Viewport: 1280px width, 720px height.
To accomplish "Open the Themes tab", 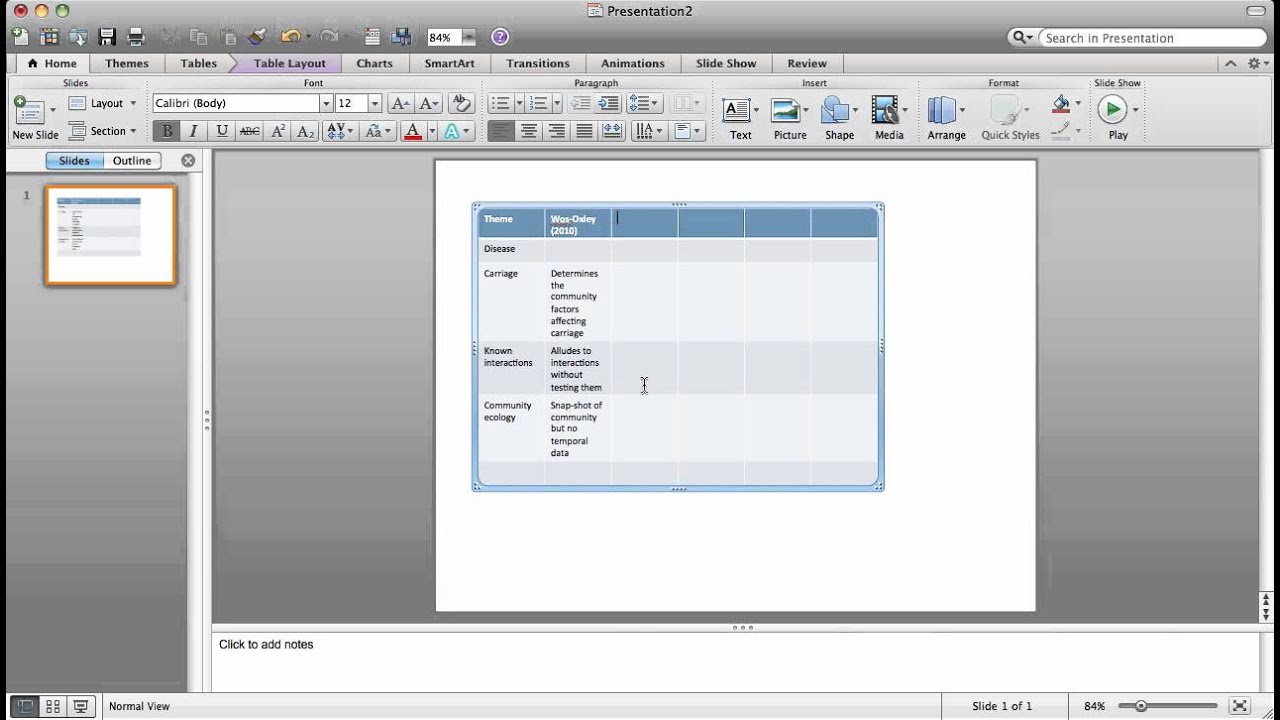I will 127,63.
